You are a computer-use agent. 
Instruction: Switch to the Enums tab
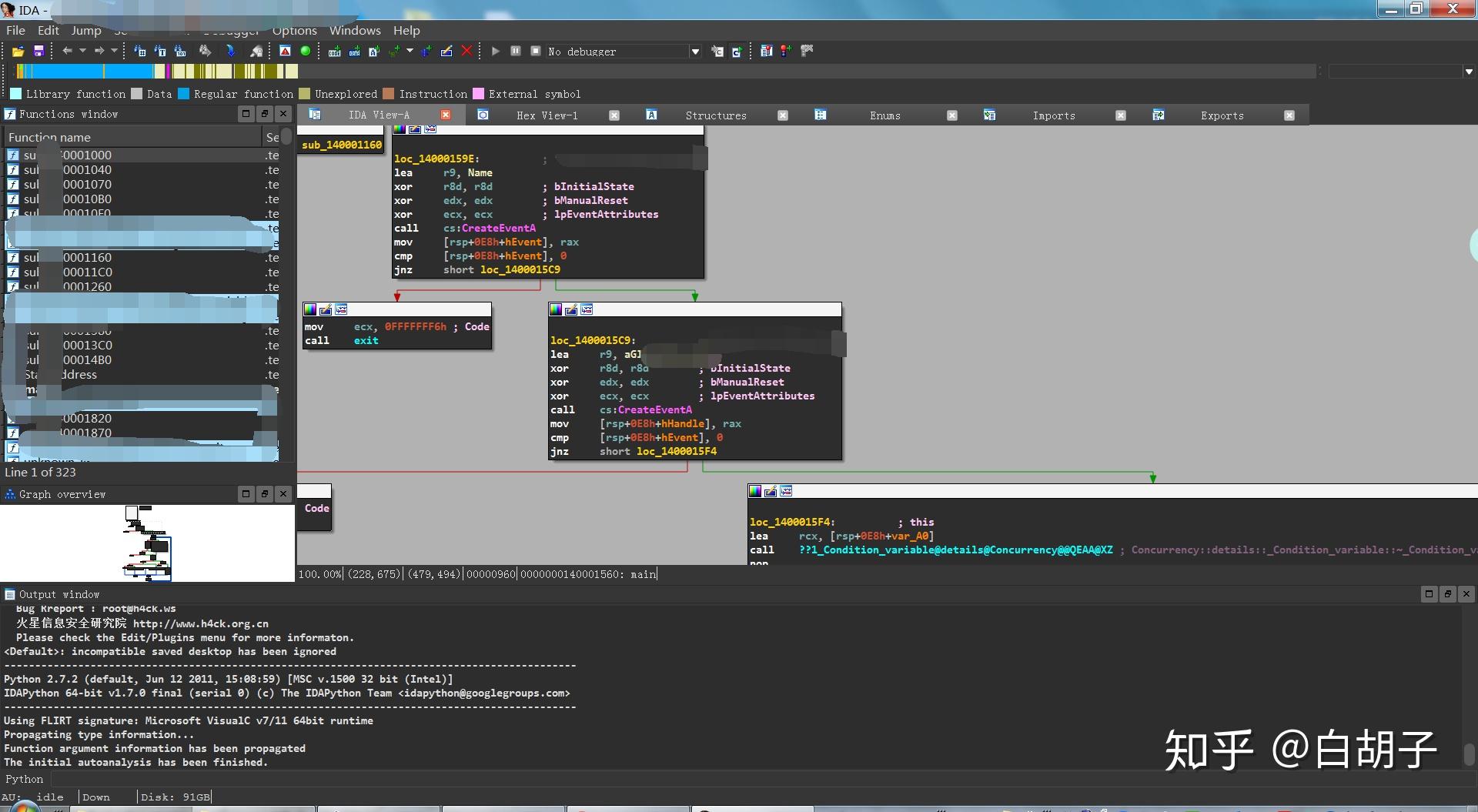point(885,115)
